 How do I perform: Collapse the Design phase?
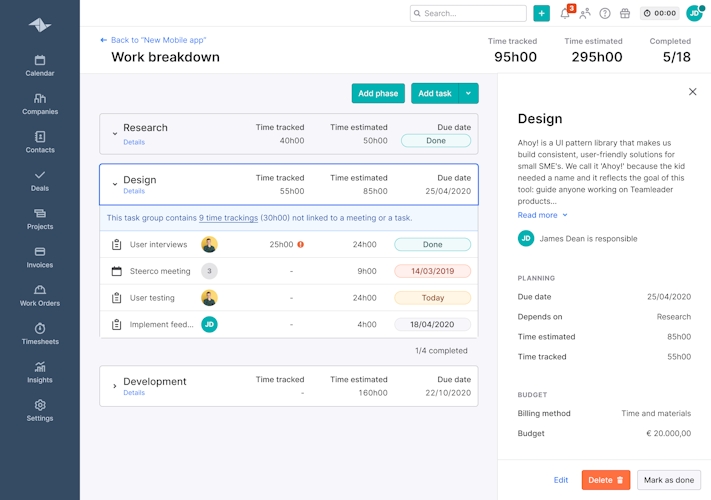115,183
